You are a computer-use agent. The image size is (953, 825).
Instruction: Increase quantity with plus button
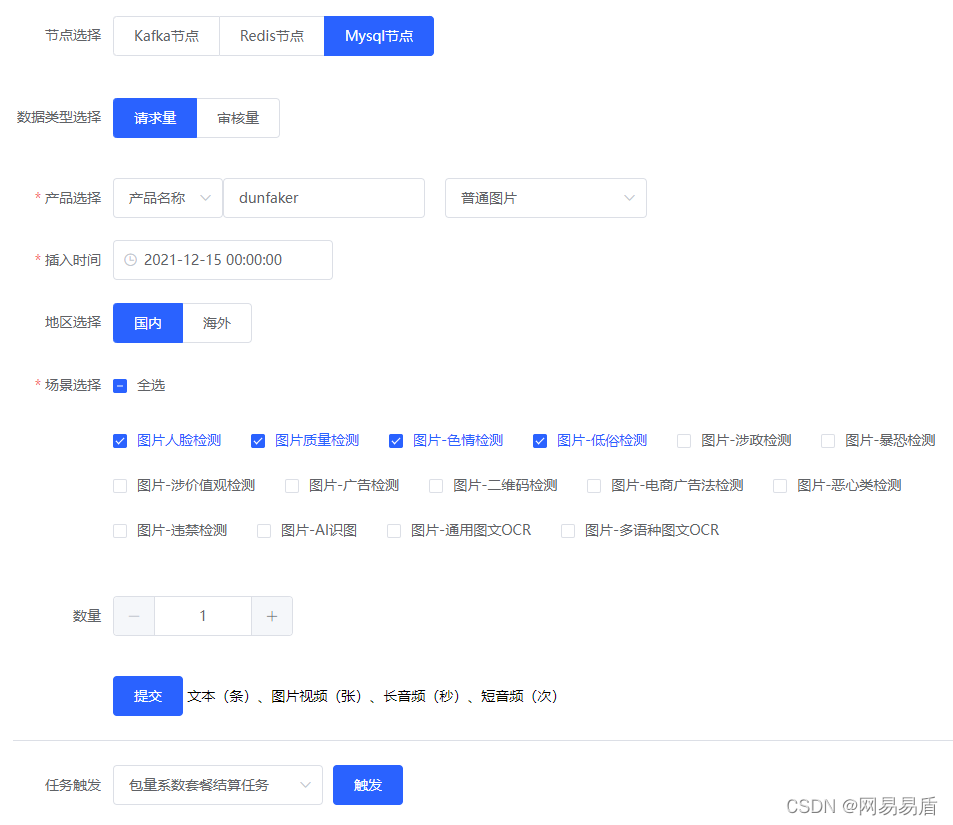272,616
